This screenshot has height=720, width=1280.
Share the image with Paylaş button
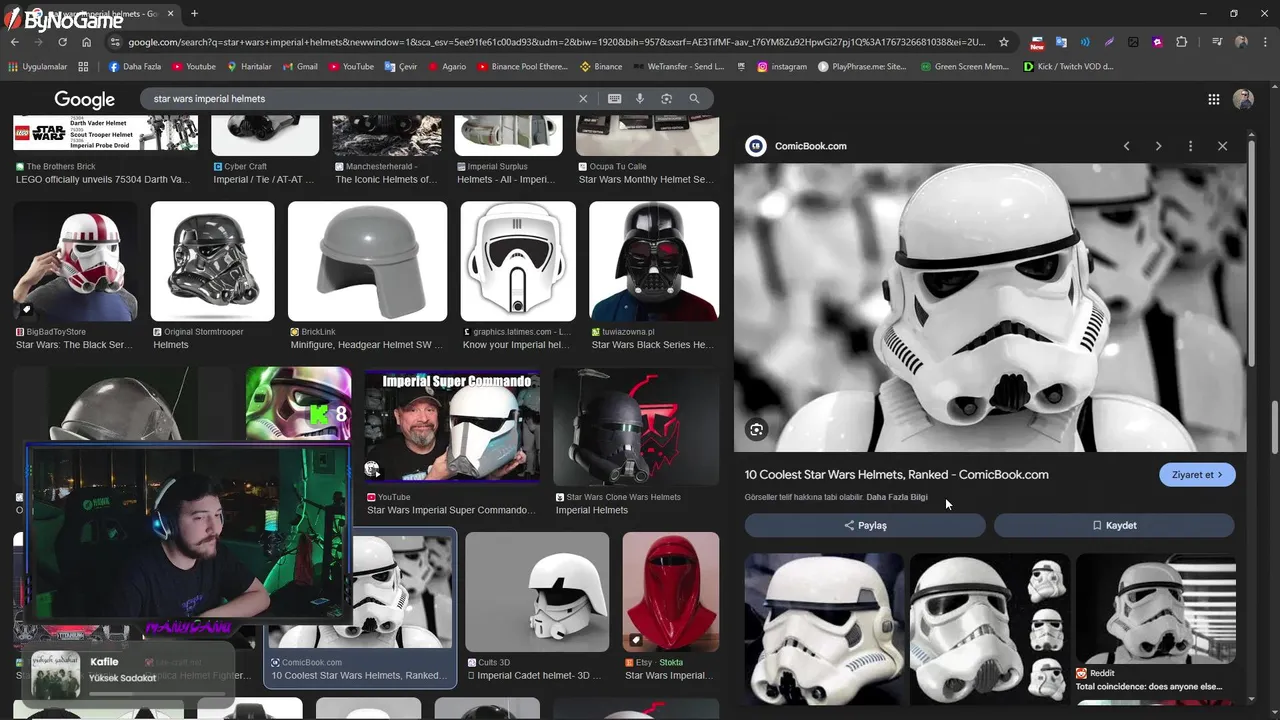click(x=865, y=525)
